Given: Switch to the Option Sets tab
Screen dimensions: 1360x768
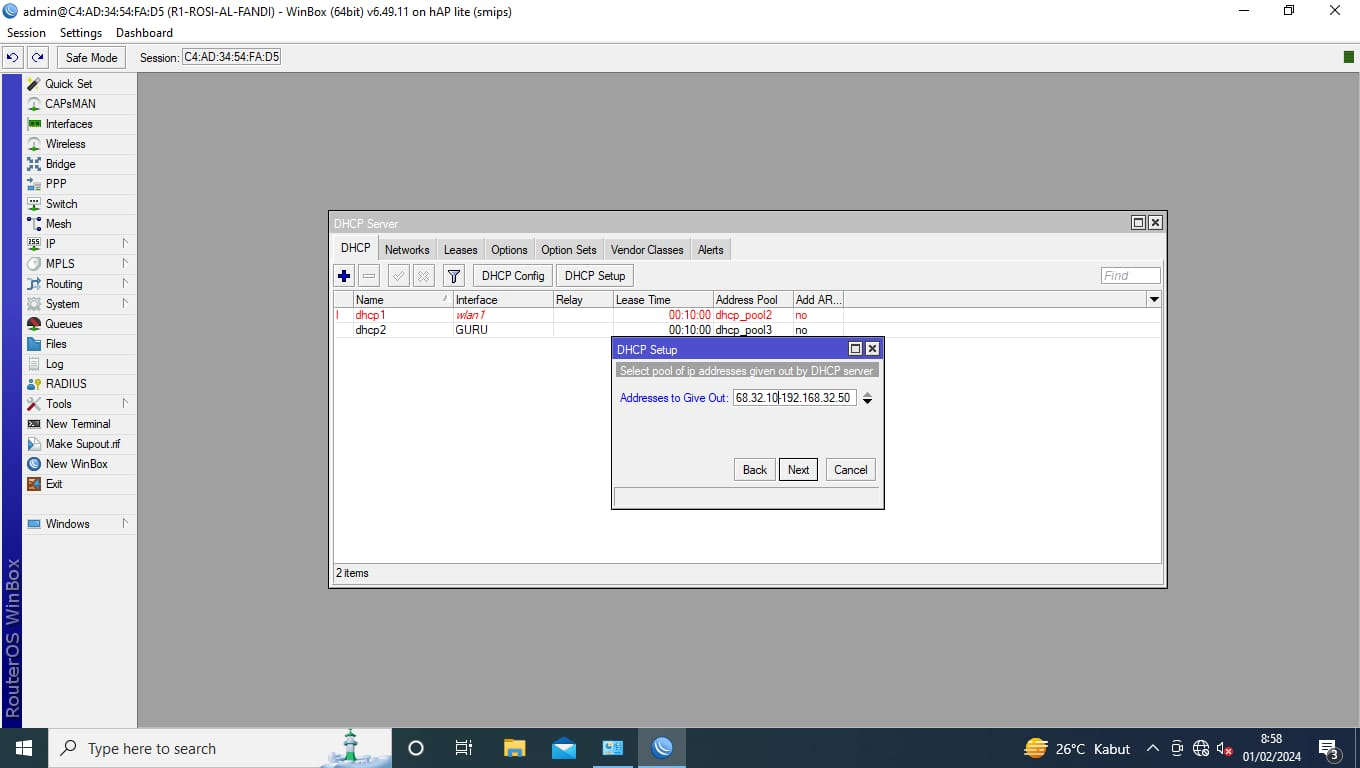Looking at the screenshot, I should (569, 250).
